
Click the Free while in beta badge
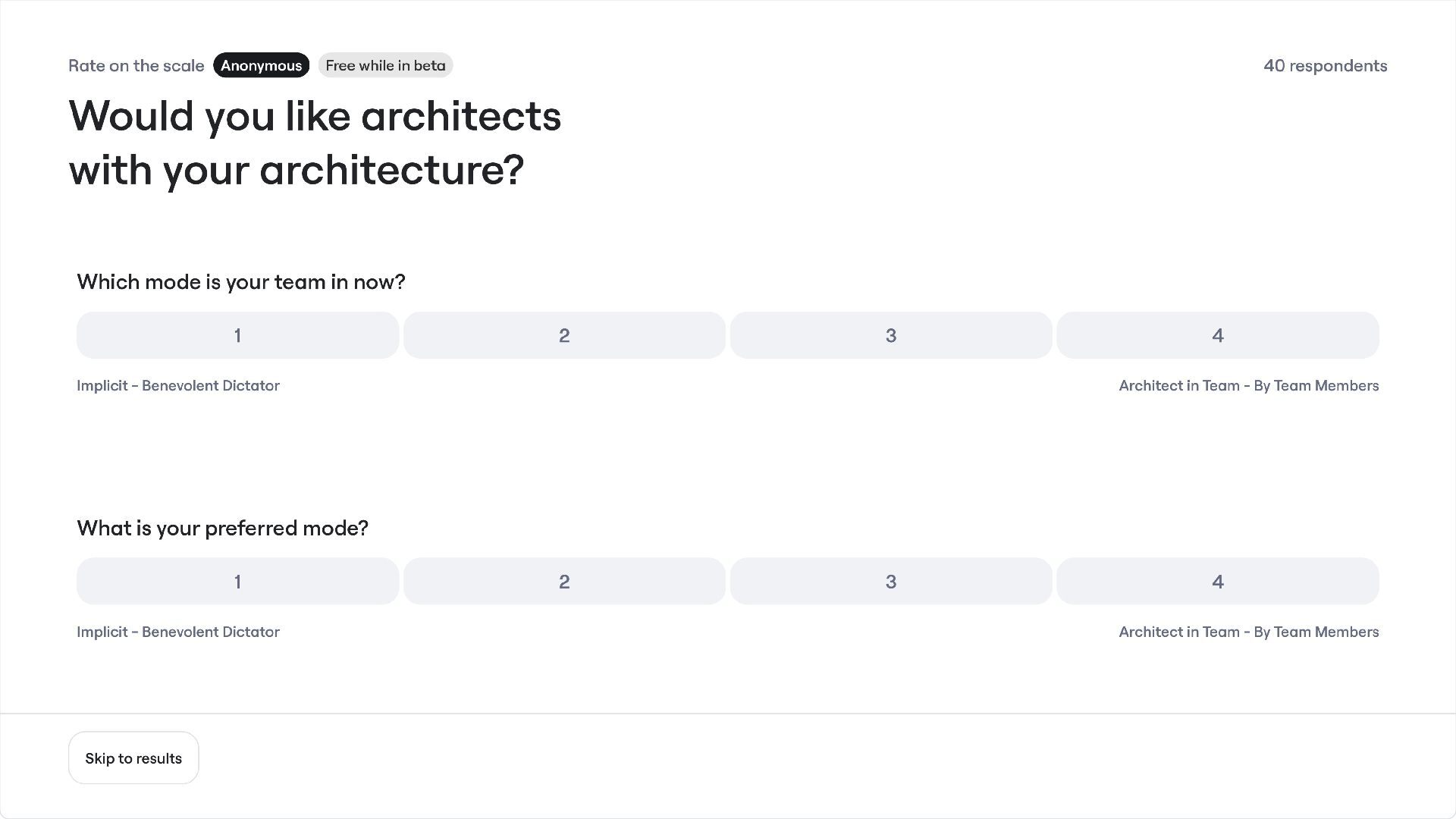point(385,66)
